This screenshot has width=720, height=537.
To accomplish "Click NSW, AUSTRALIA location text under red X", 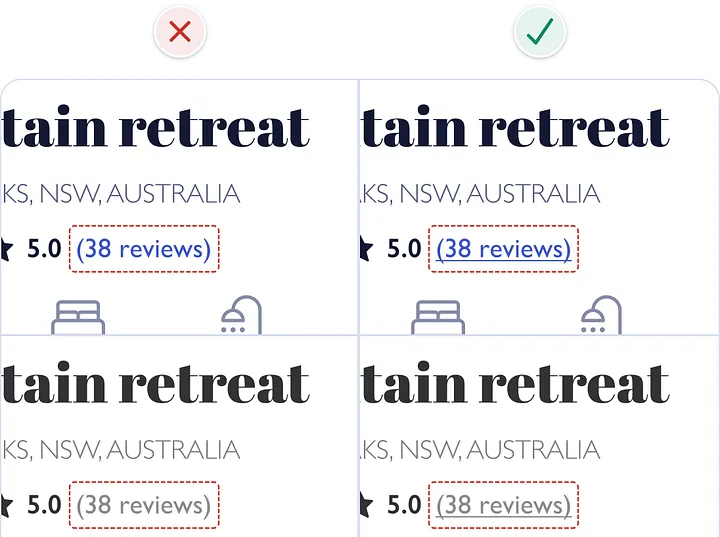I will (x=140, y=194).
